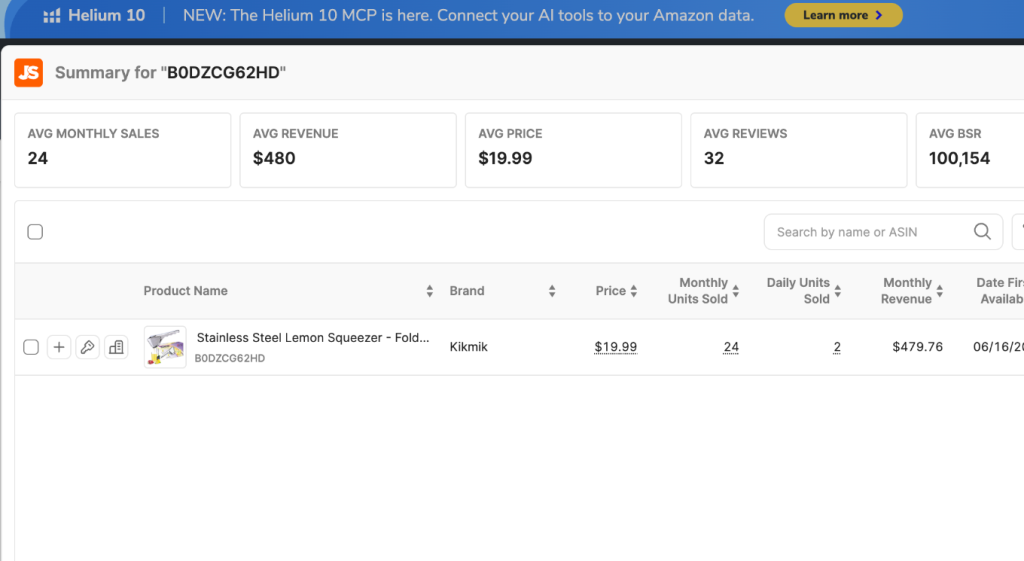This screenshot has width=1024, height=561.
Task: Sort by Daily Units Sold arrows
Action: (837, 291)
